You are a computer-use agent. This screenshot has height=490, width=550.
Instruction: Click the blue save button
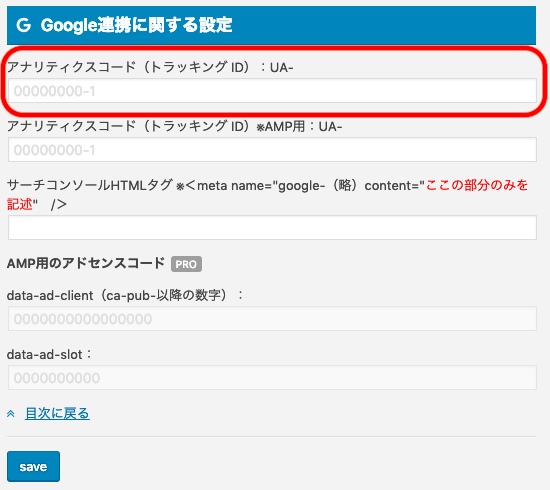[x=33, y=466]
